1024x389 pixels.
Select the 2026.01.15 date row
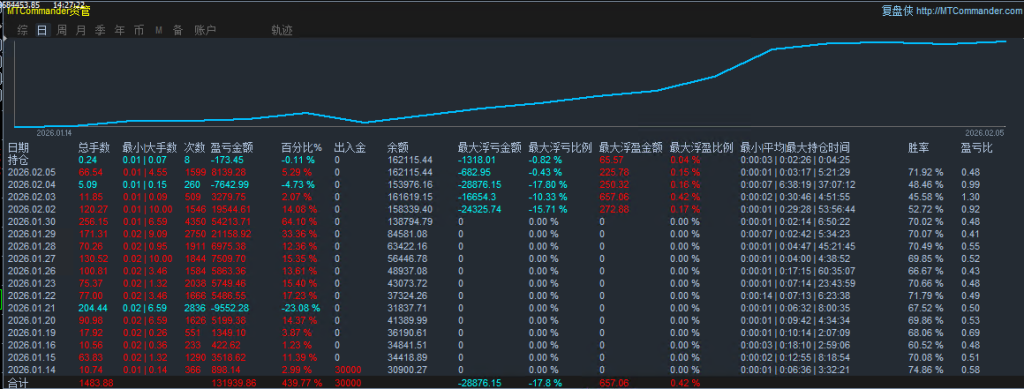(31, 358)
